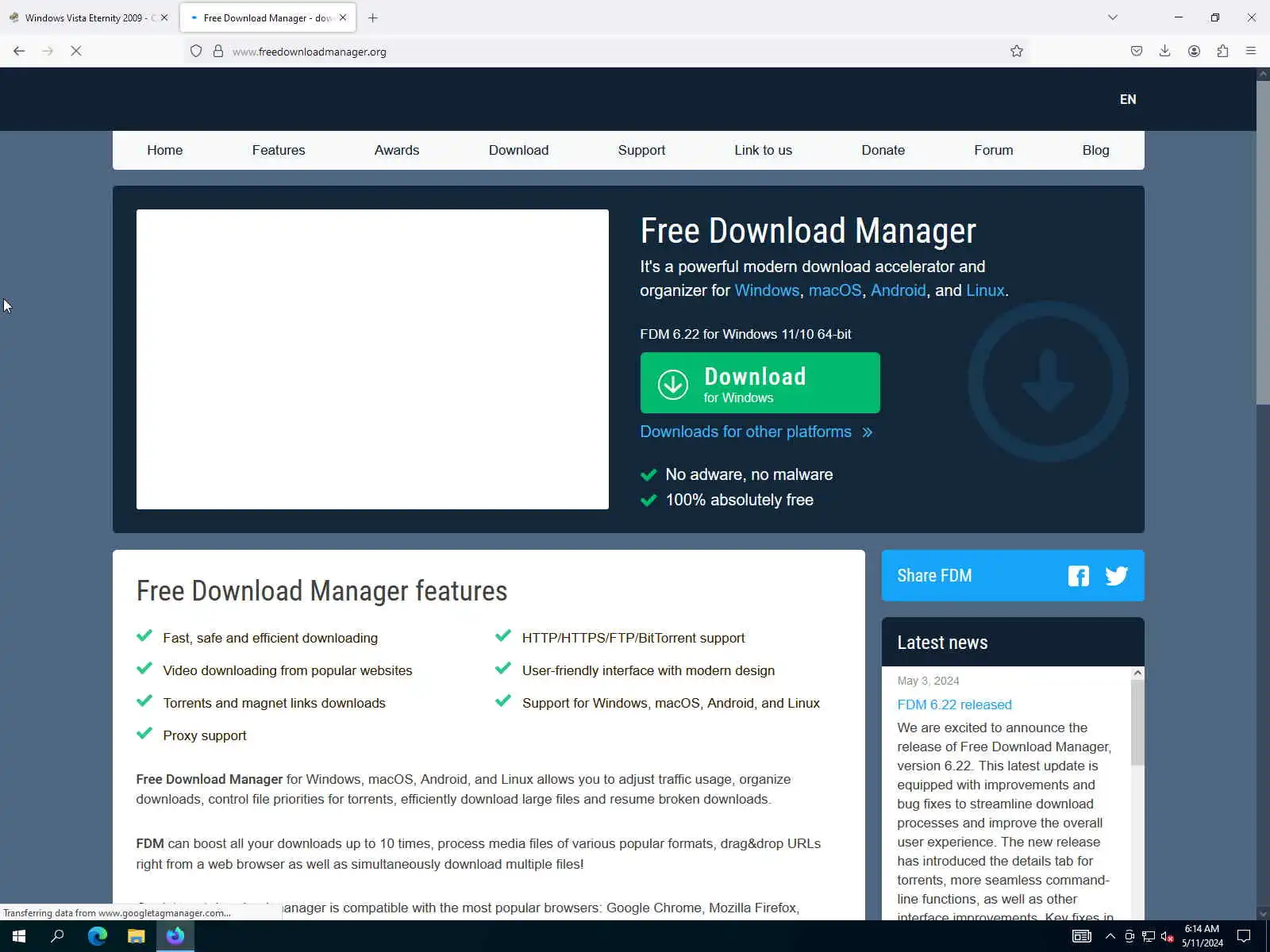The height and width of the screenshot is (952, 1270).
Task: Open the Home menu item
Action: (x=165, y=150)
